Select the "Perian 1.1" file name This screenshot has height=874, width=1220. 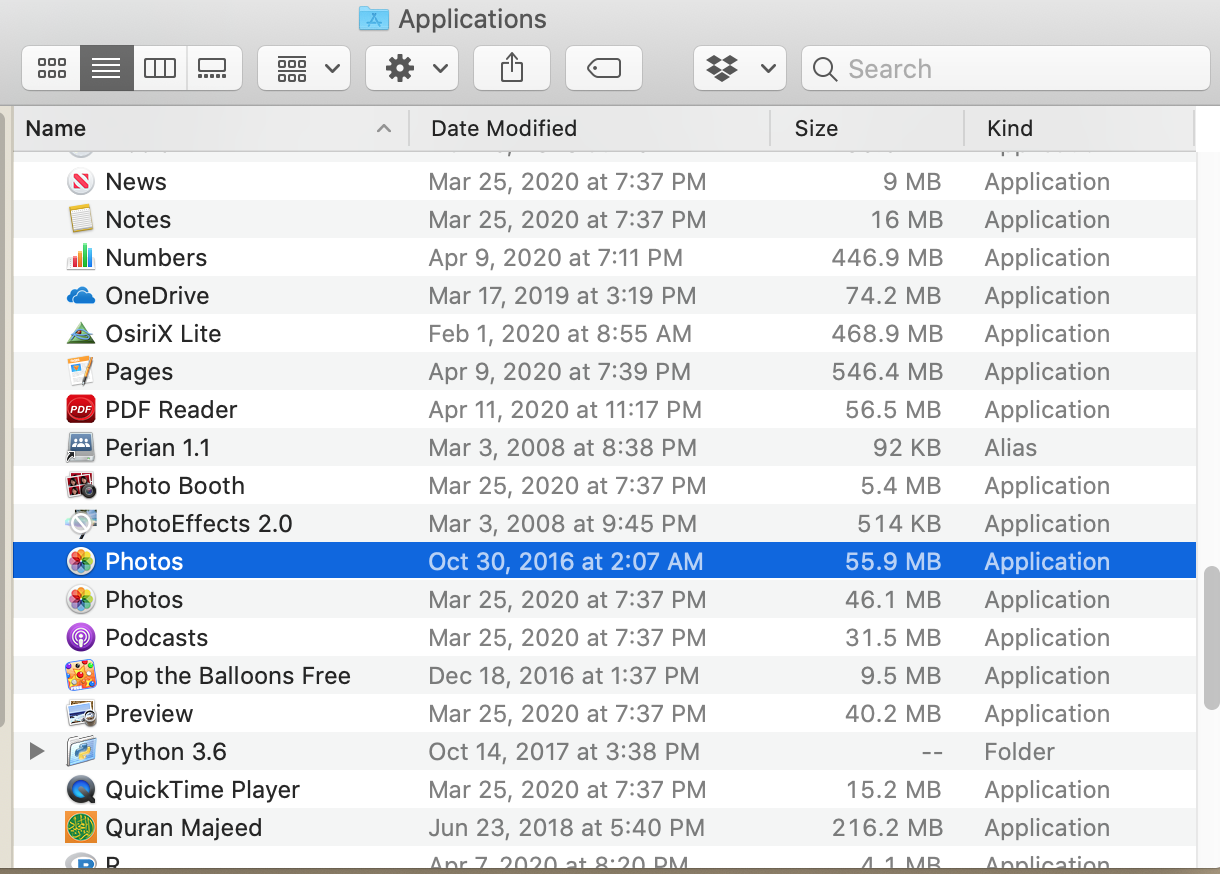pyautogui.click(x=158, y=448)
